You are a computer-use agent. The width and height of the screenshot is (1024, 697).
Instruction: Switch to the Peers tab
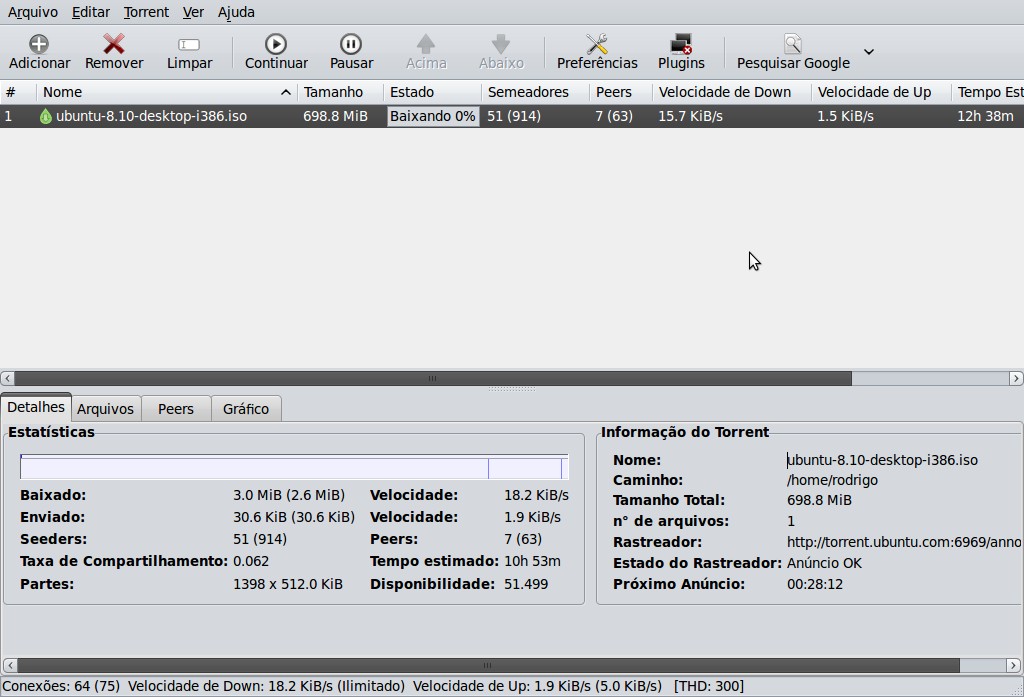click(x=176, y=409)
